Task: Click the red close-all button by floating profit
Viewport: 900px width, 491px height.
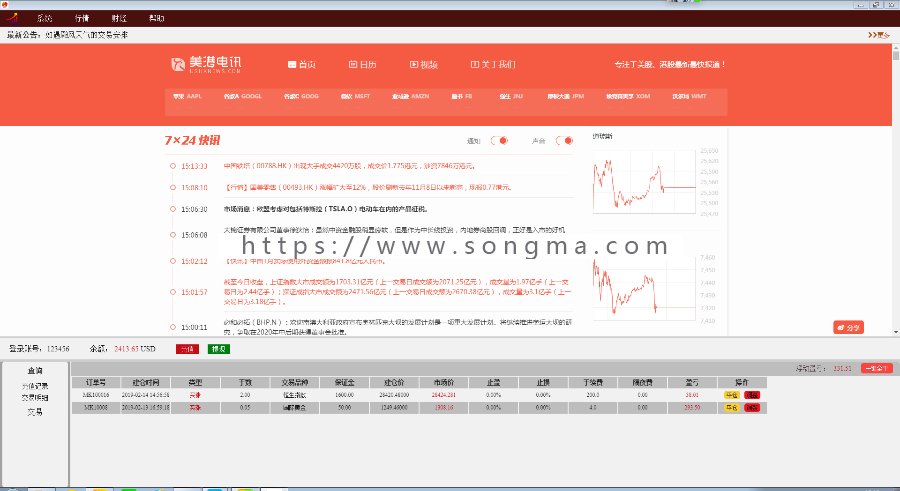Action: (876, 368)
